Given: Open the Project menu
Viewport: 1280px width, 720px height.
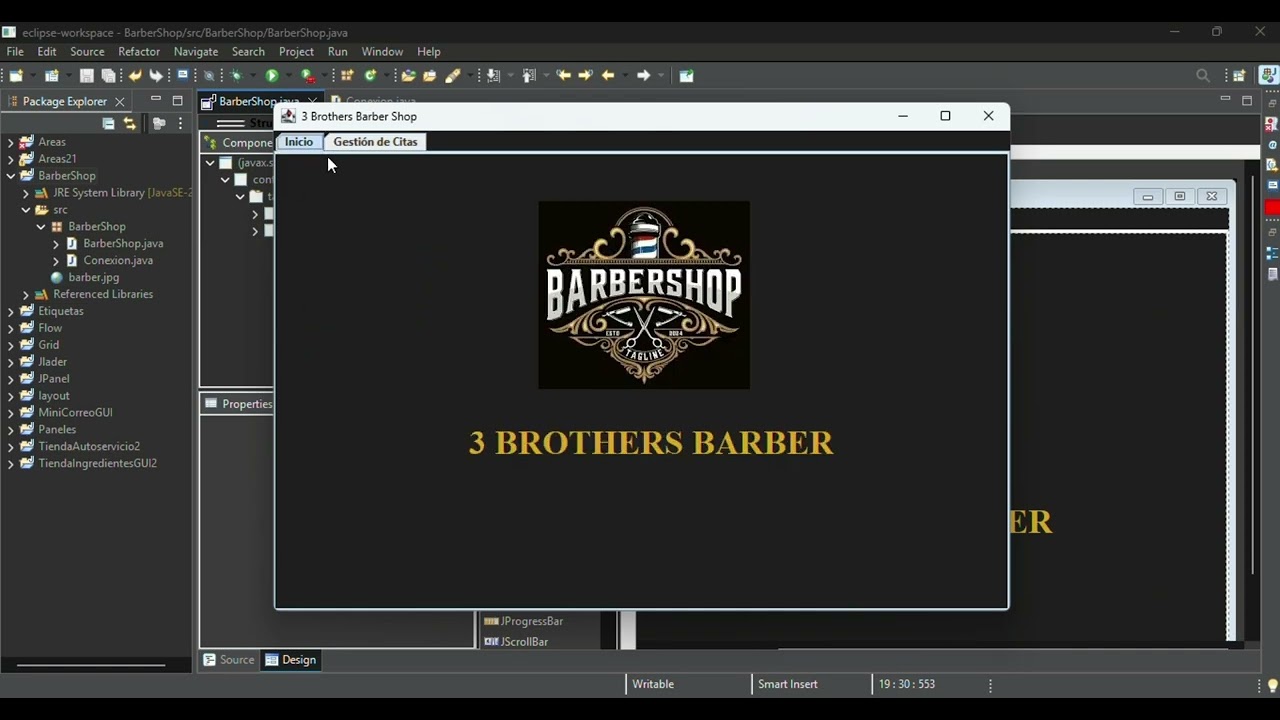Looking at the screenshot, I should [x=296, y=51].
